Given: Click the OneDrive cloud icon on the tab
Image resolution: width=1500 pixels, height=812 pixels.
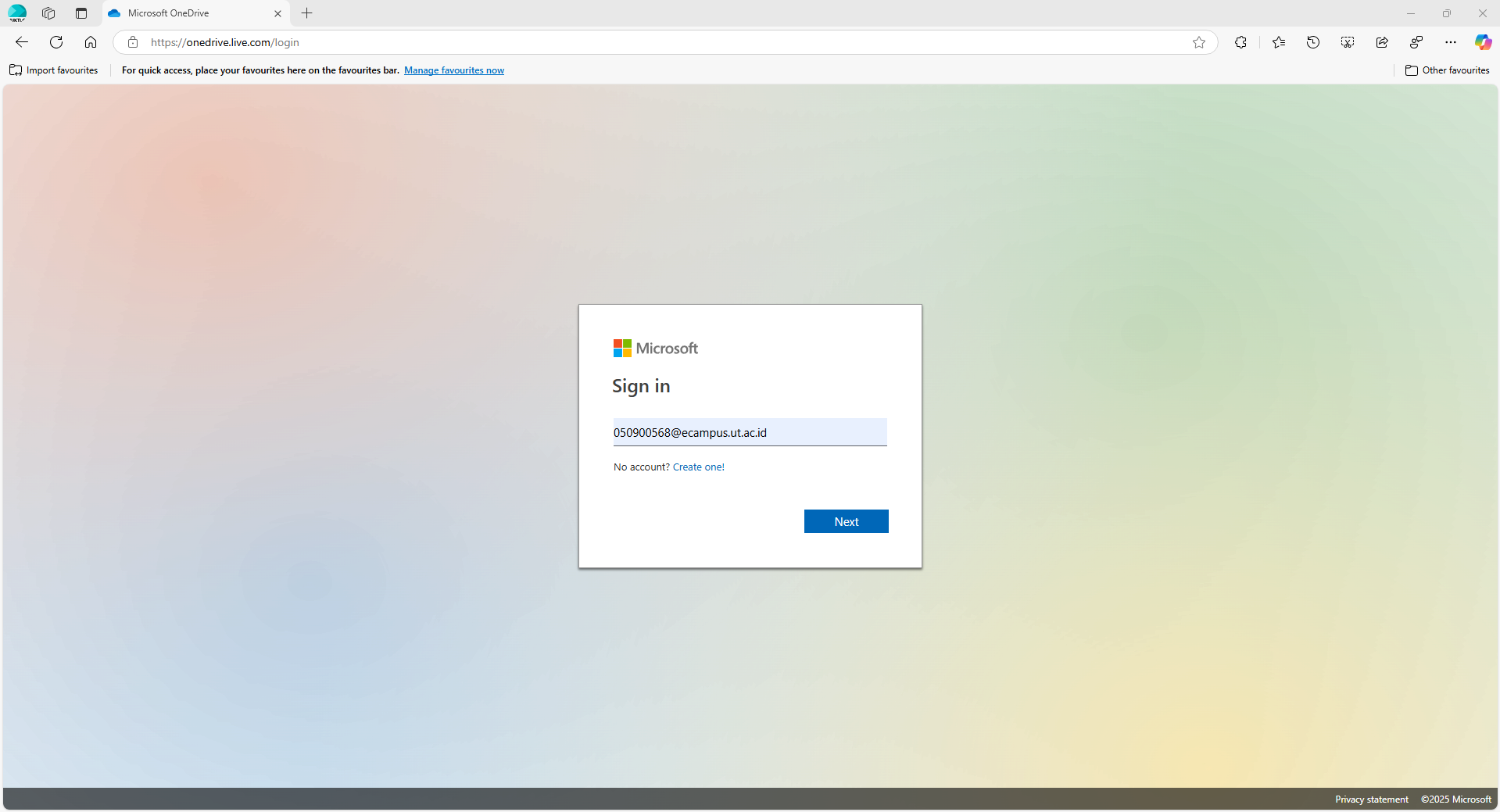Looking at the screenshot, I should tap(114, 13).
